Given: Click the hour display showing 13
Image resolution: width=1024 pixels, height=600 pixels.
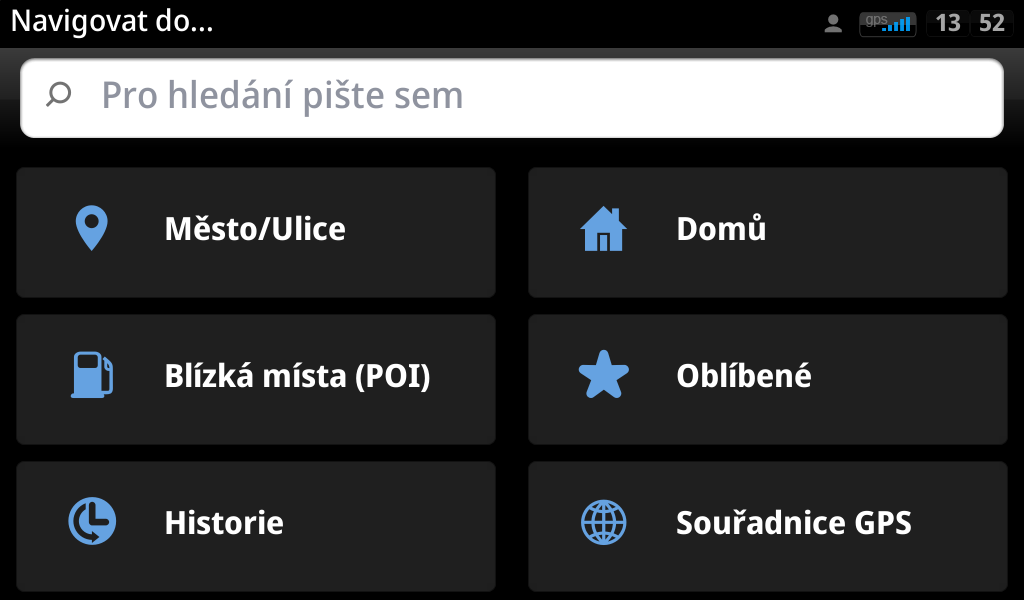Looking at the screenshot, I should [946, 23].
